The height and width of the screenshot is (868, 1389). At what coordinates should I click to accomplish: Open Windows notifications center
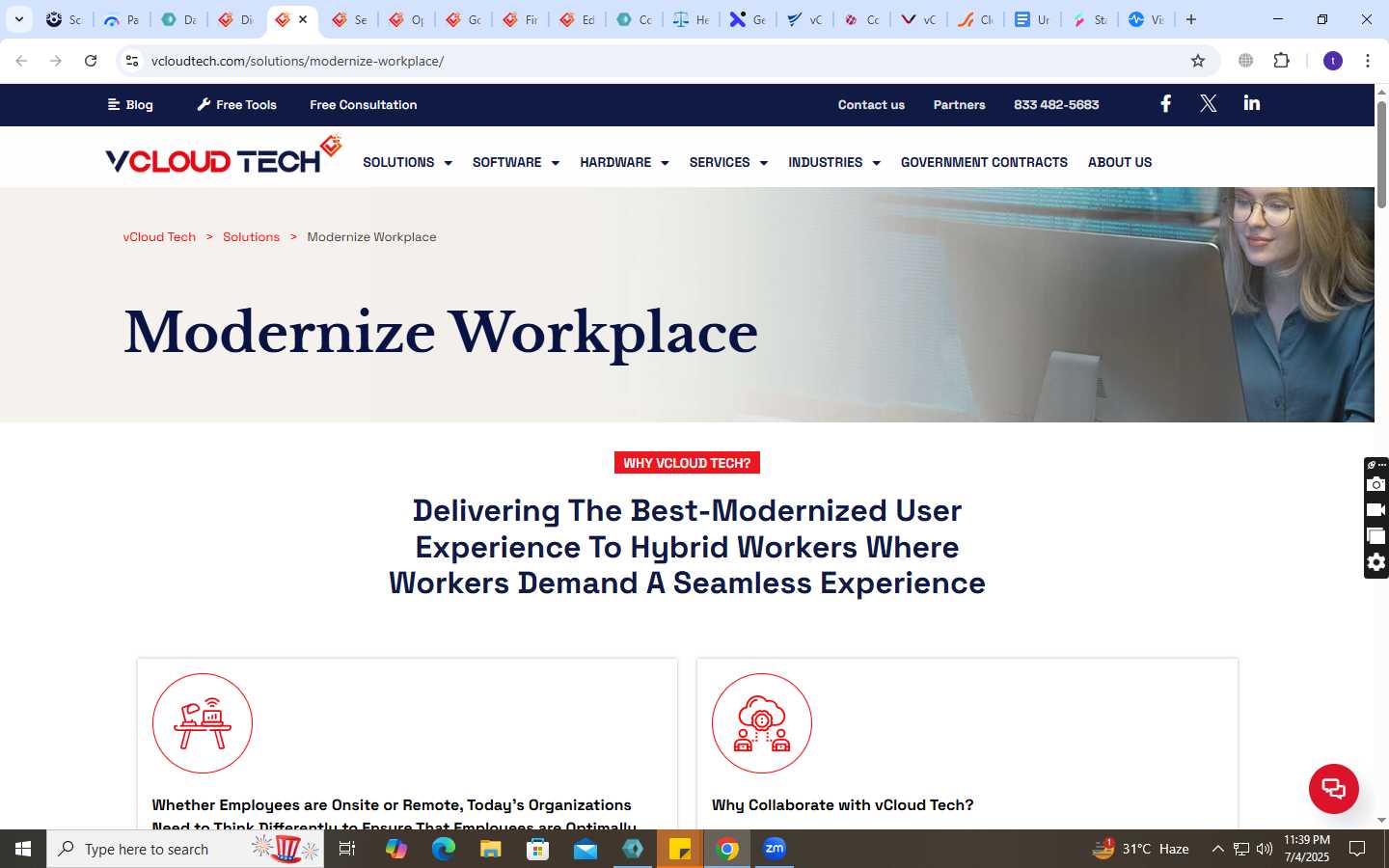[x=1357, y=849]
